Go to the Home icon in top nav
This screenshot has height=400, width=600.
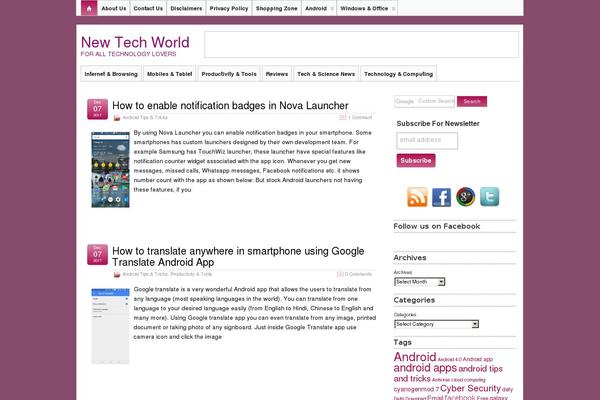[89, 8]
